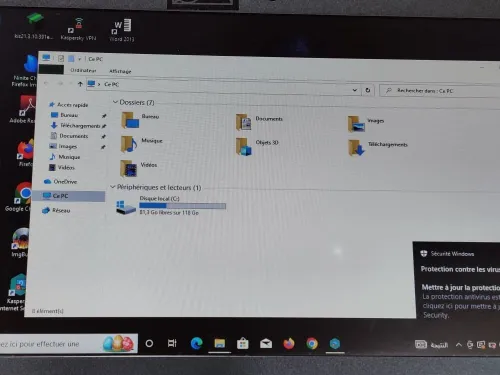Select Bureau in the navigation pane
The height and width of the screenshot is (375, 500).
(65, 115)
